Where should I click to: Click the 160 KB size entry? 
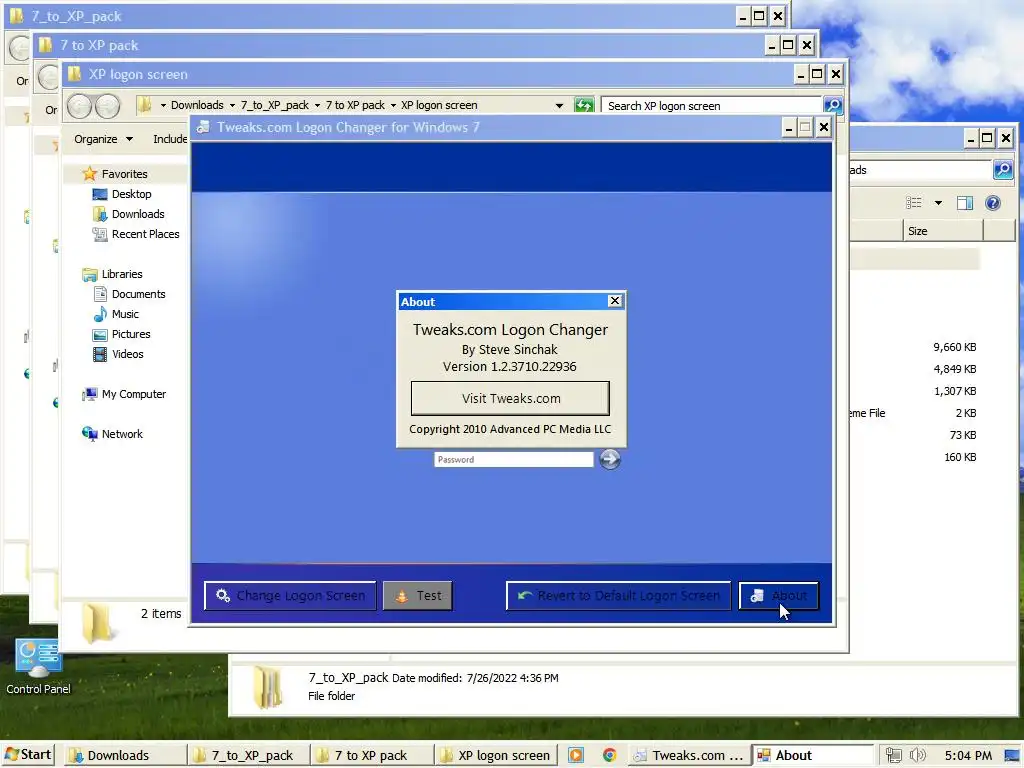coord(960,457)
